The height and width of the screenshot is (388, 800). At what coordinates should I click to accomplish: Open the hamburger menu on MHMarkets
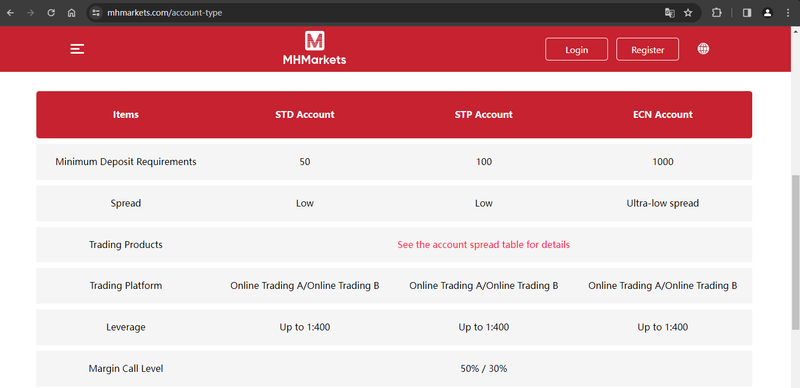coord(77,49)
